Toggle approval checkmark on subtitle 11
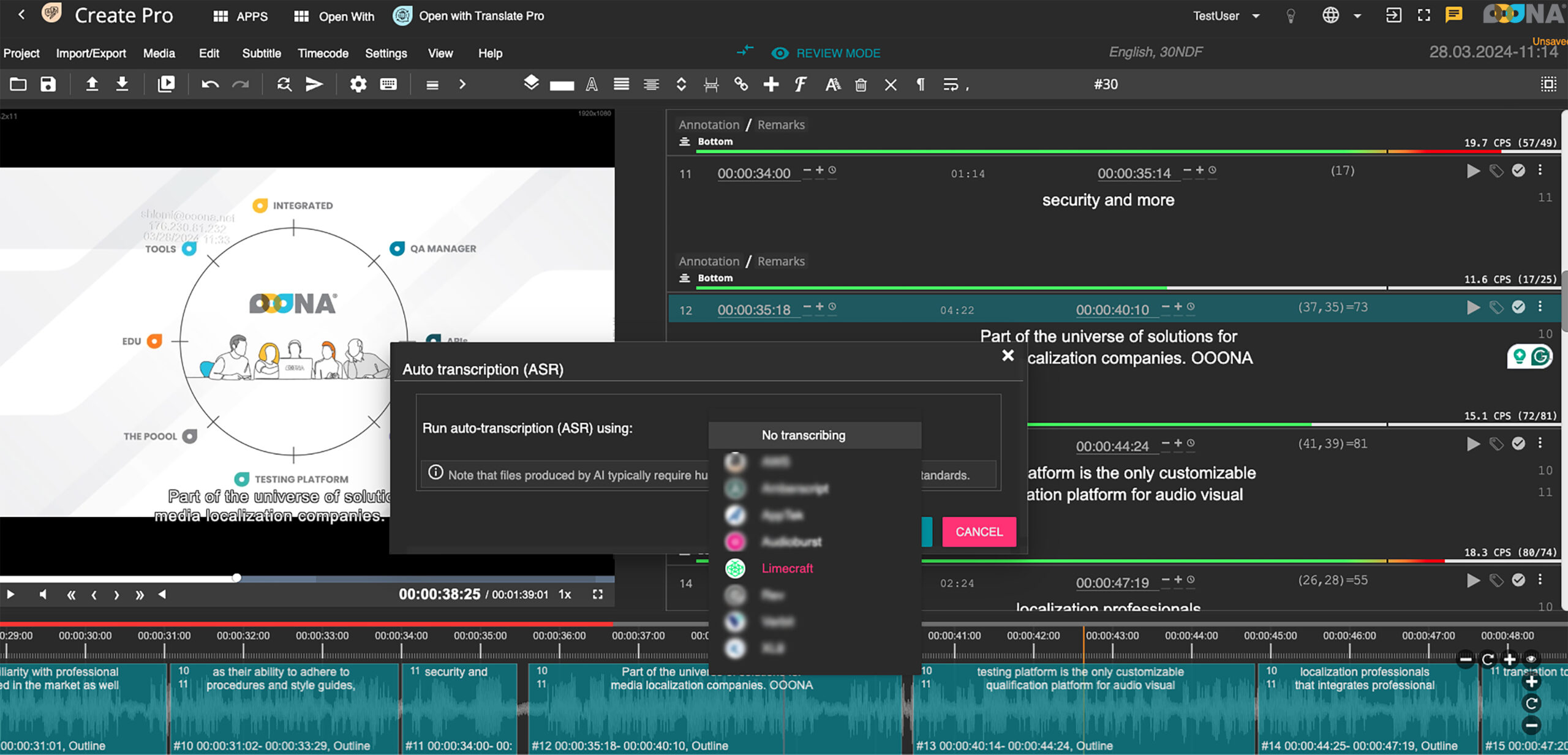This screenshot has width=1568, height=755. [x=1518, y=170]
